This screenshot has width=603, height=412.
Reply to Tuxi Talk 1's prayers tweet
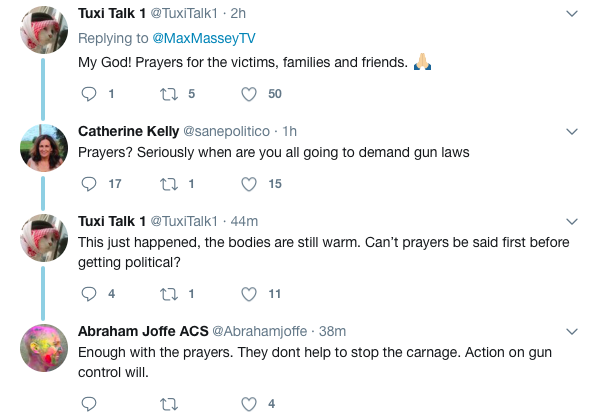tap(89, 94)
